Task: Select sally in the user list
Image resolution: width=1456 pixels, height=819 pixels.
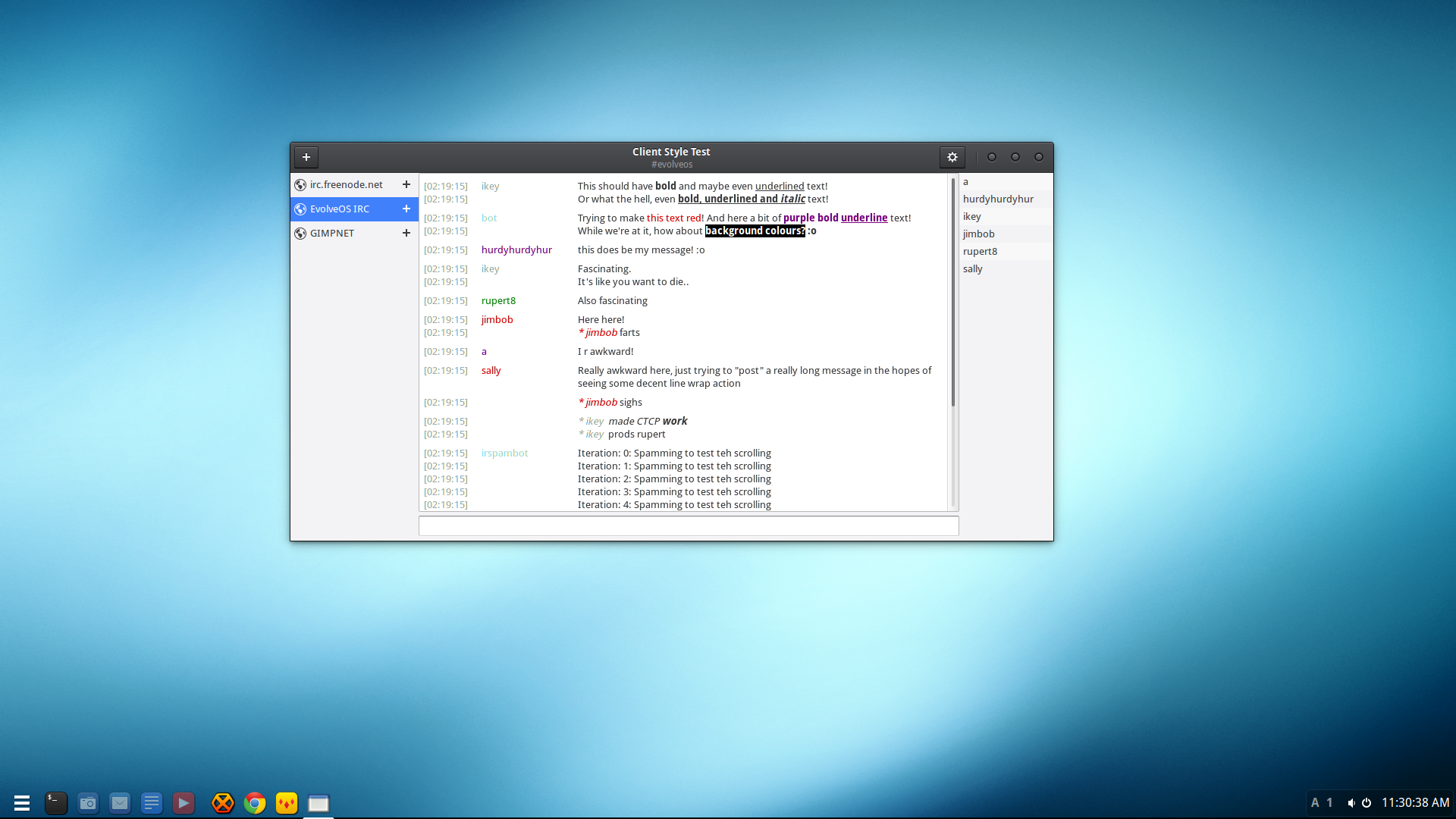Action: point(1006,269)
